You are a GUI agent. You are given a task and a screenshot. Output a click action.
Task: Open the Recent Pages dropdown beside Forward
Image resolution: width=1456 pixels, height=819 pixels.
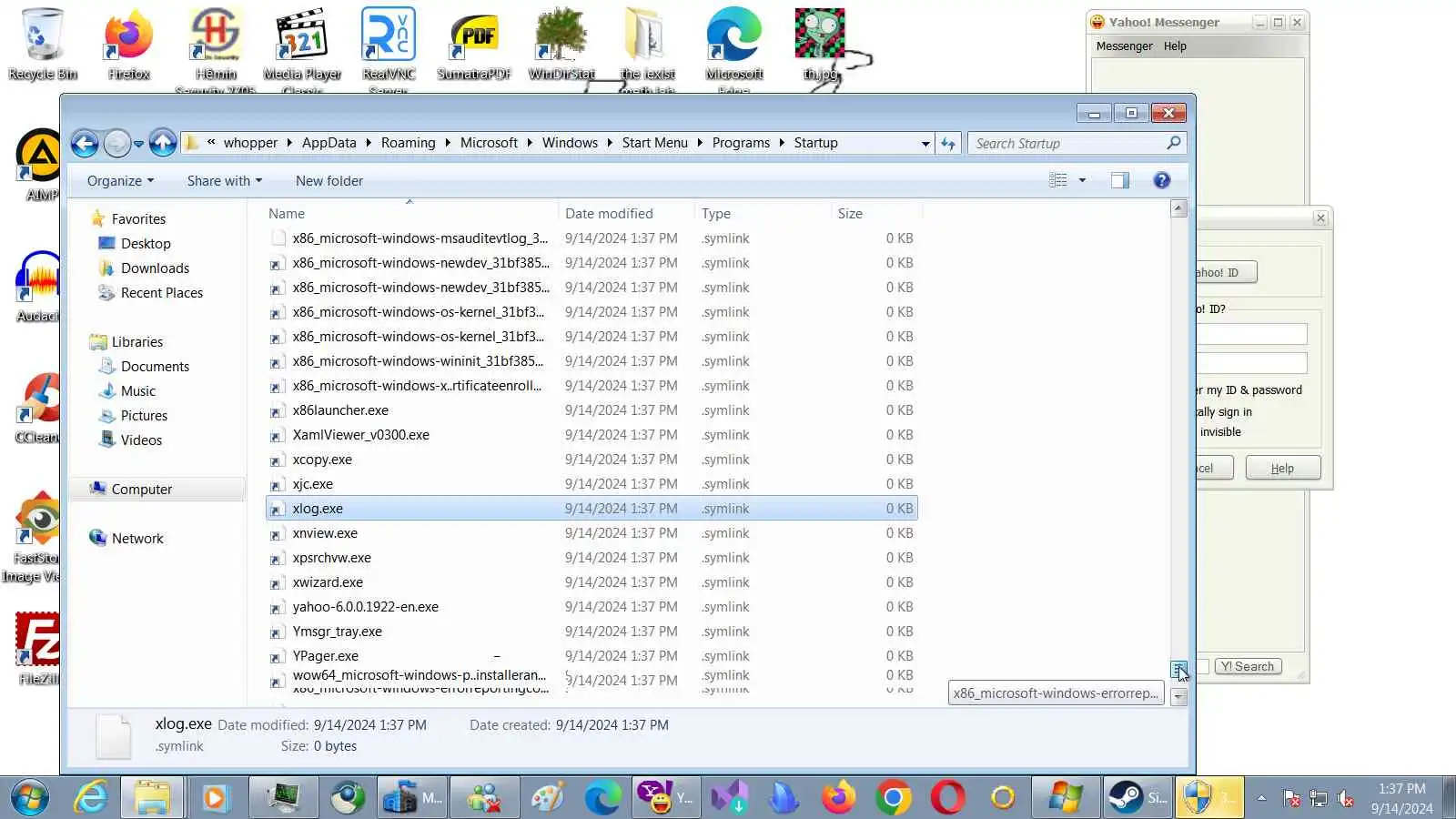(138, 144)
